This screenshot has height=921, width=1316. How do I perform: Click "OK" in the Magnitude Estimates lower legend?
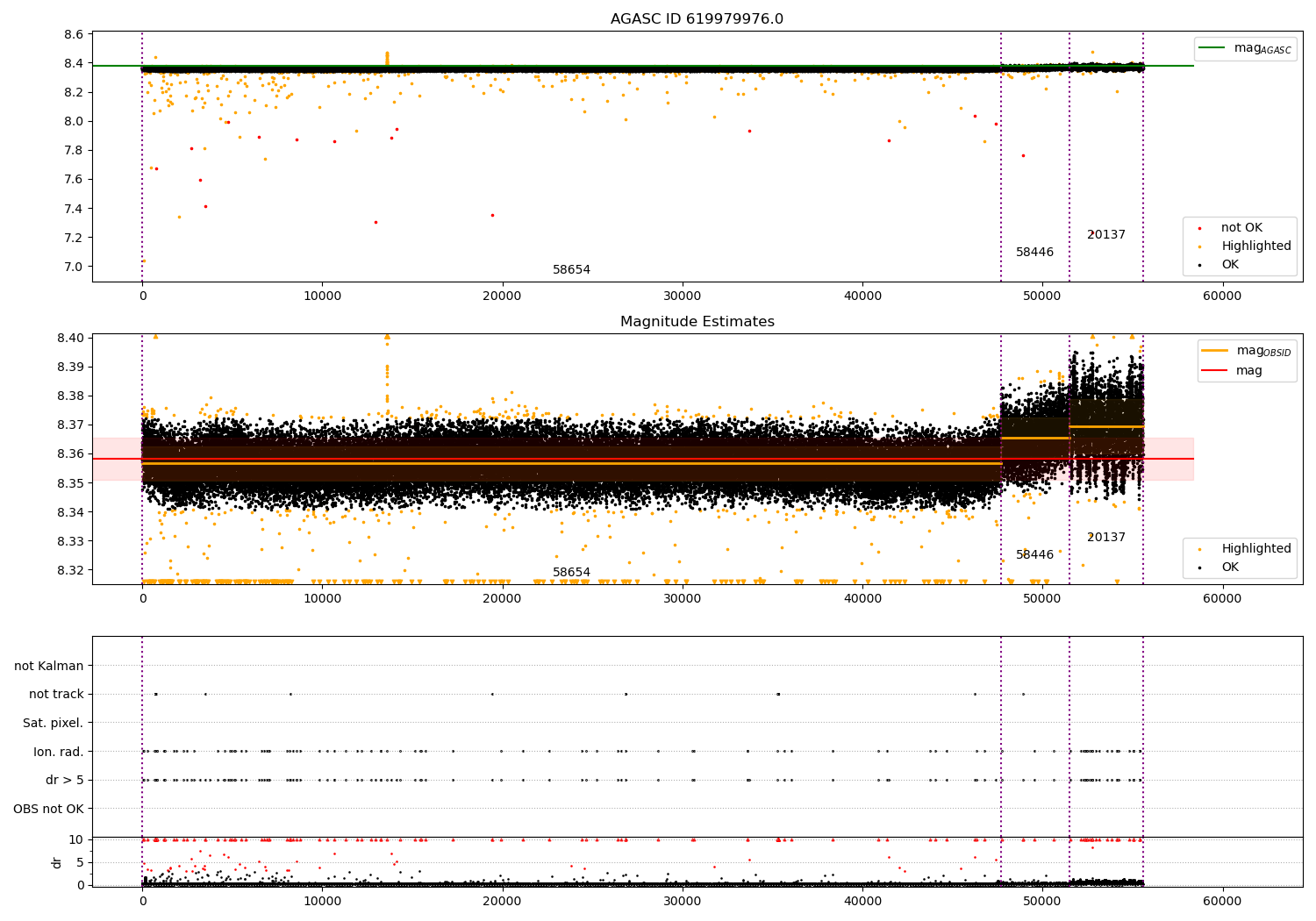pyautogui.click(x=1230, y=568)
